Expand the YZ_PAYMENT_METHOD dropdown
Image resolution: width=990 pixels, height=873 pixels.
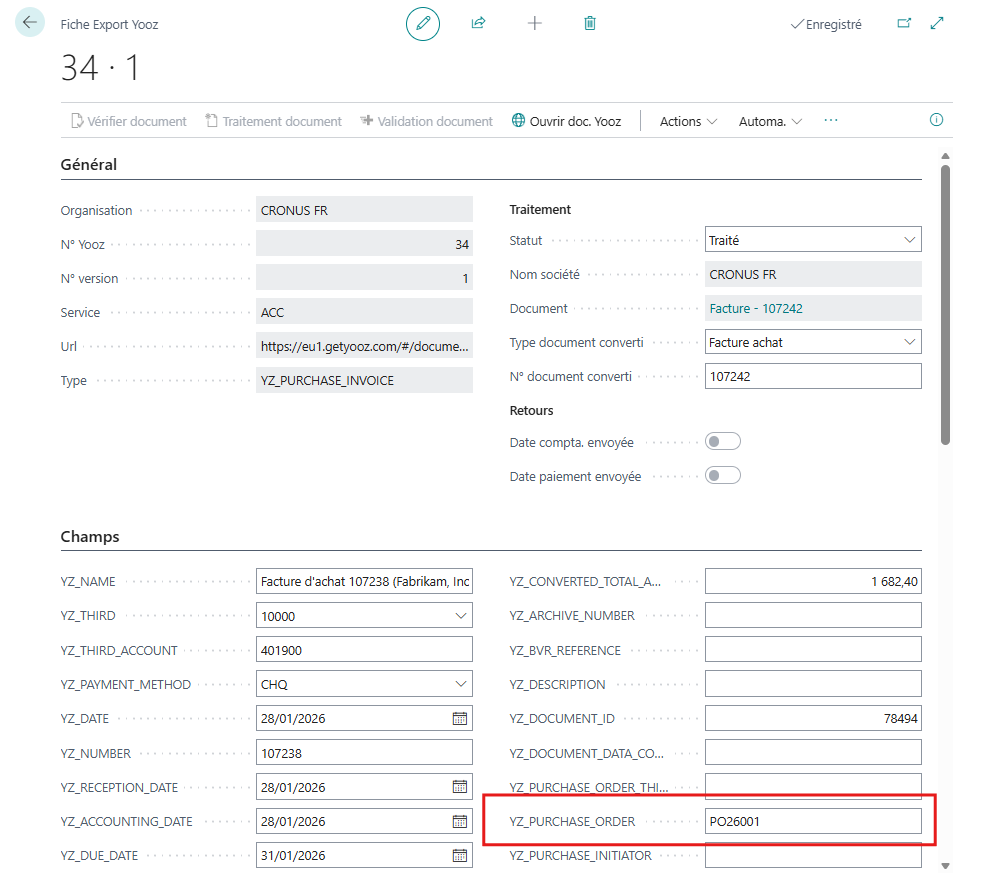pyautogui.click(x=461, y=684)
